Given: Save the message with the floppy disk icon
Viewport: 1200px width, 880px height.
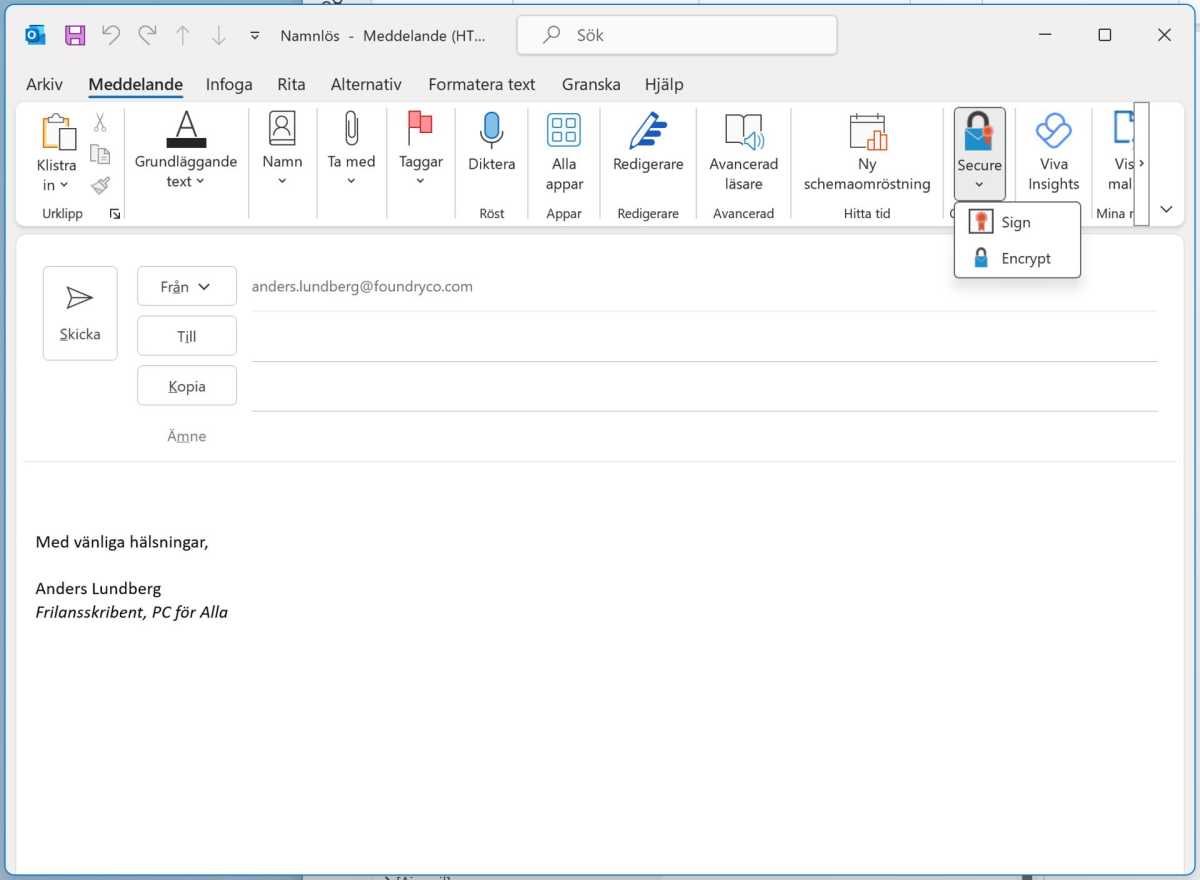Looking at the screenshot, I should point(75,35).
